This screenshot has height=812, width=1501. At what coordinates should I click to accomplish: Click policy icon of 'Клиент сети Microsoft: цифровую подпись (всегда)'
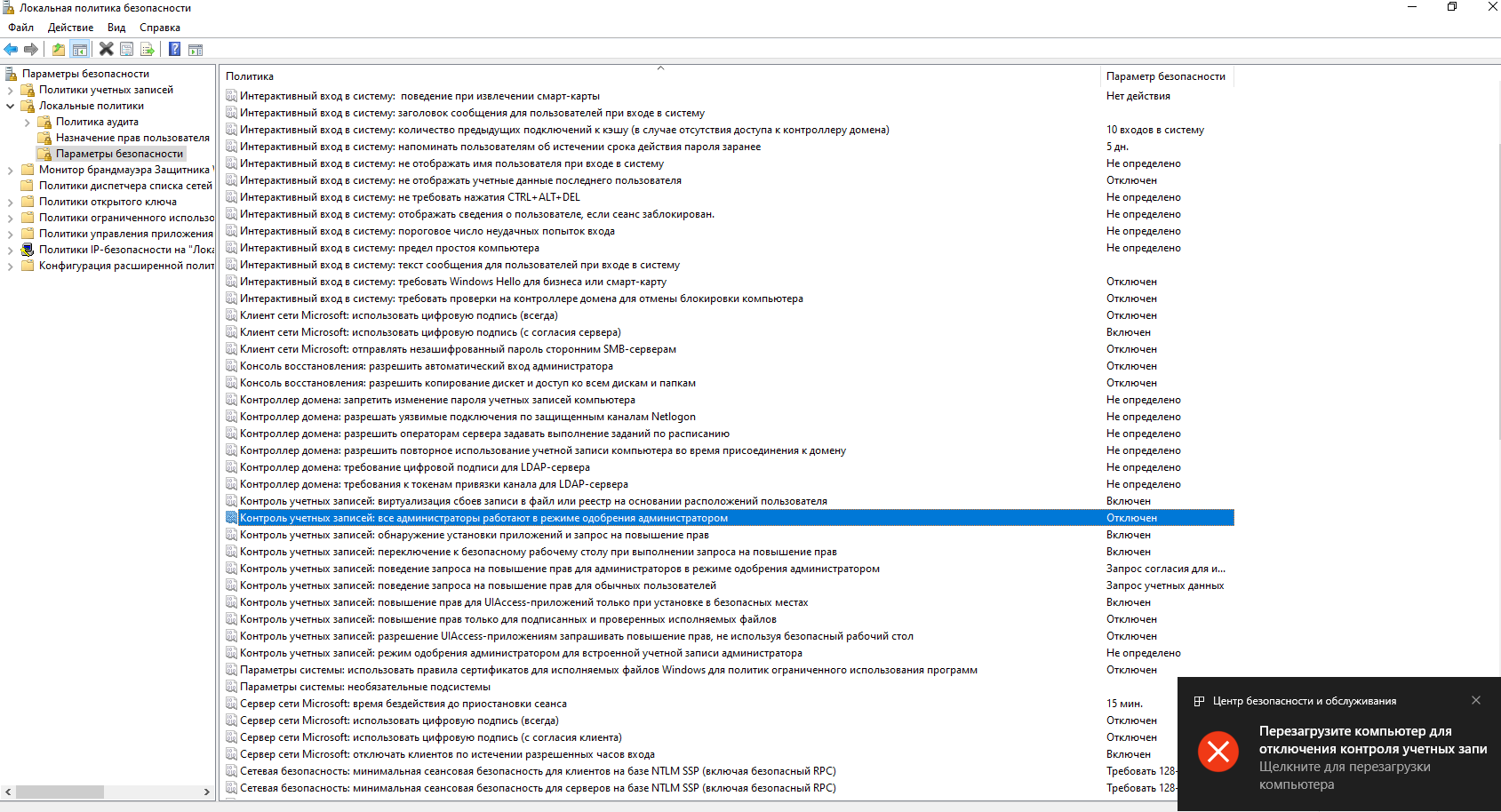click(x=231, y=315)
